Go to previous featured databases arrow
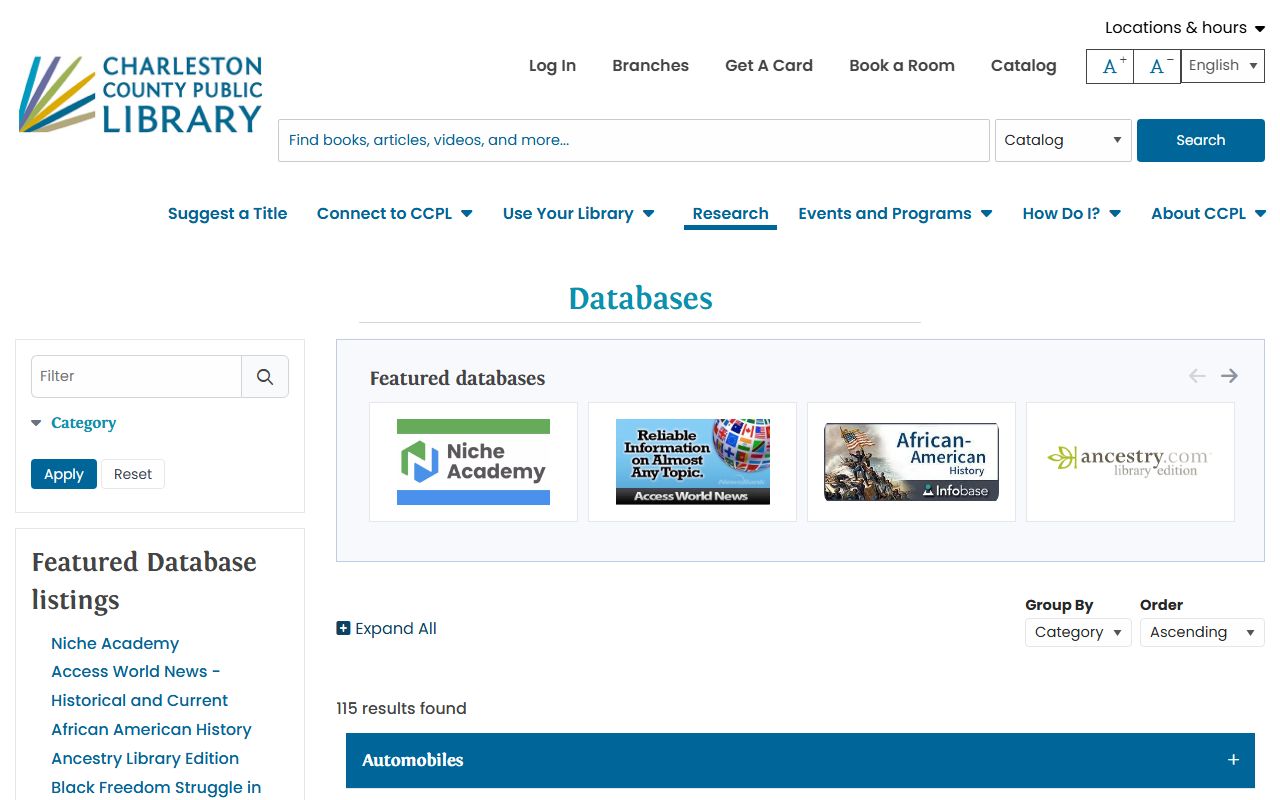Image resolution: width=1280 pixels, height=800 pixels. tap(1197, 376)
